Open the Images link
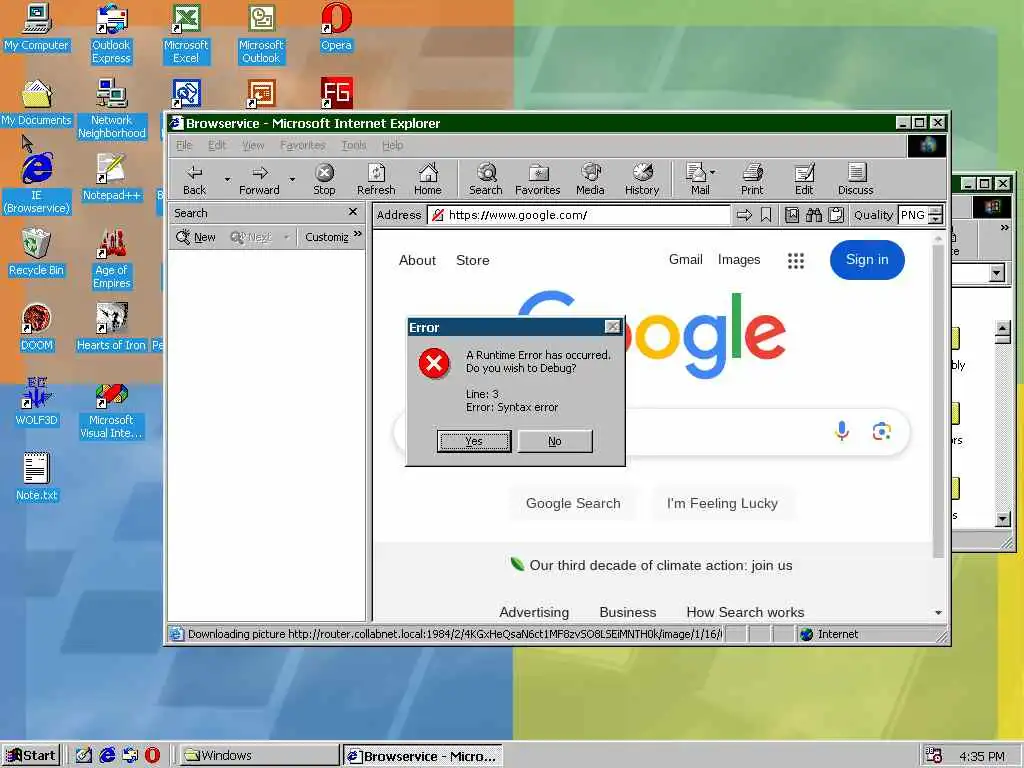The image size is (1024, 768). pos(739,259)
